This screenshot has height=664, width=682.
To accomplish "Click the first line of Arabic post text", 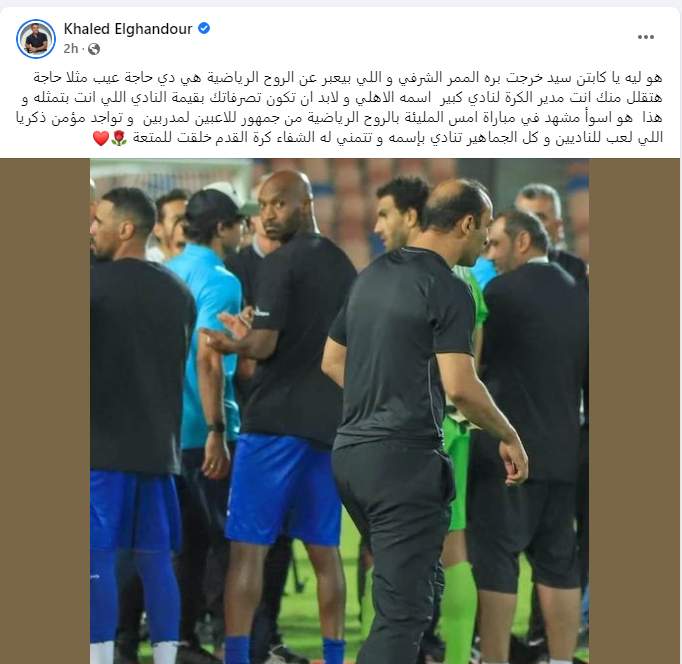I will tap(348, 78).
